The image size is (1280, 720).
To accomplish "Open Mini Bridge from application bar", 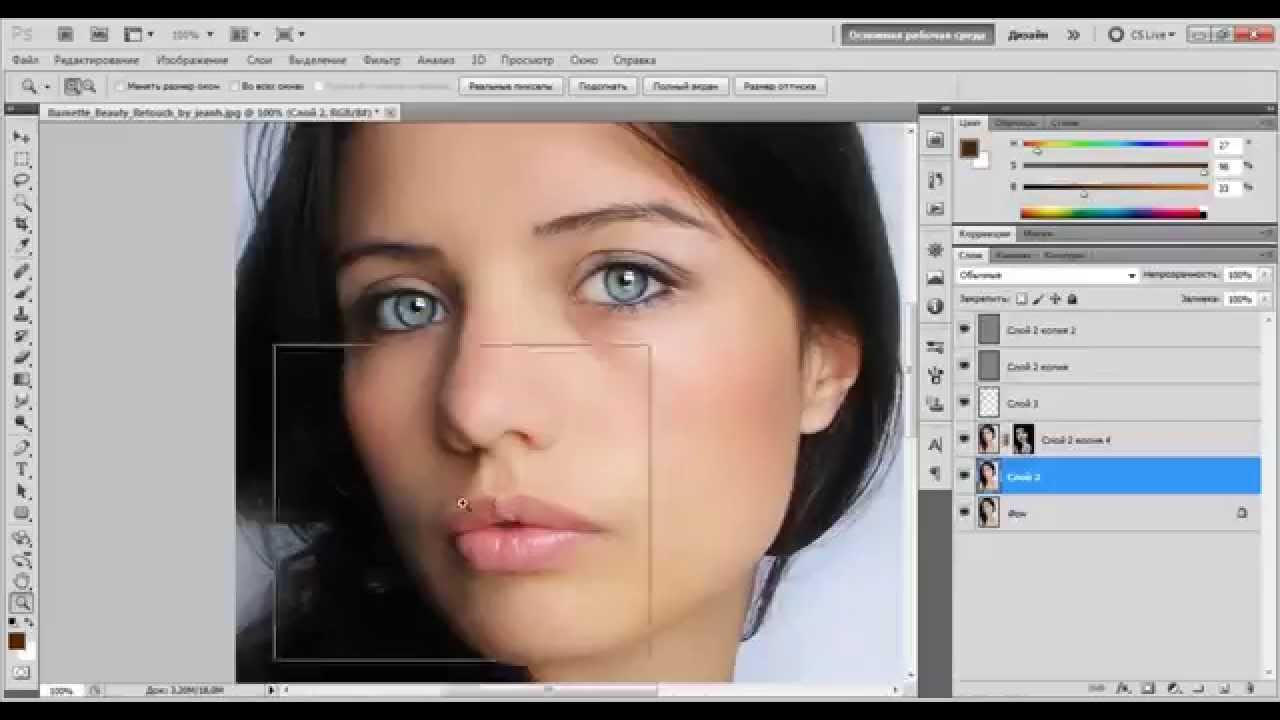I will click(99, 34).
